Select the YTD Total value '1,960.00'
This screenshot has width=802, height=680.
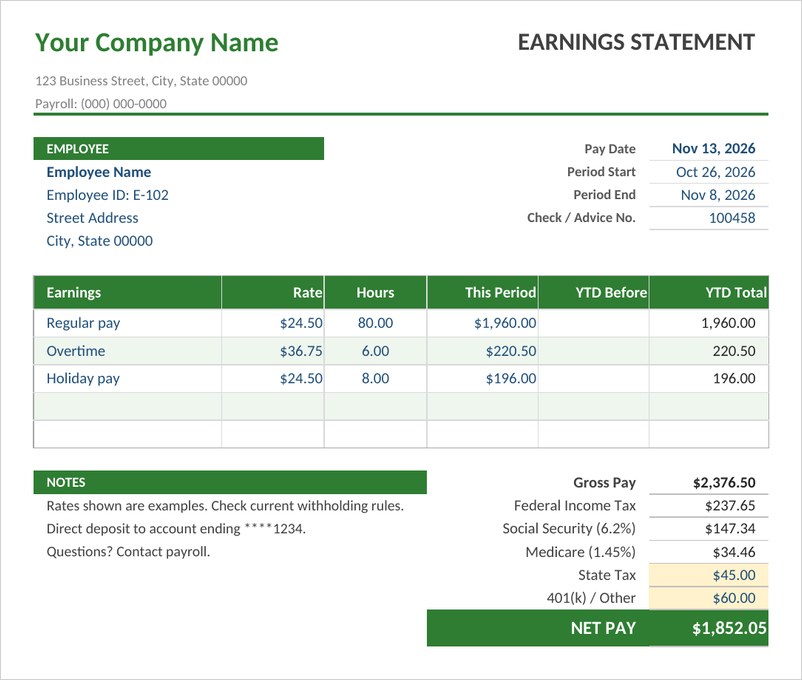tap(728, 323)
